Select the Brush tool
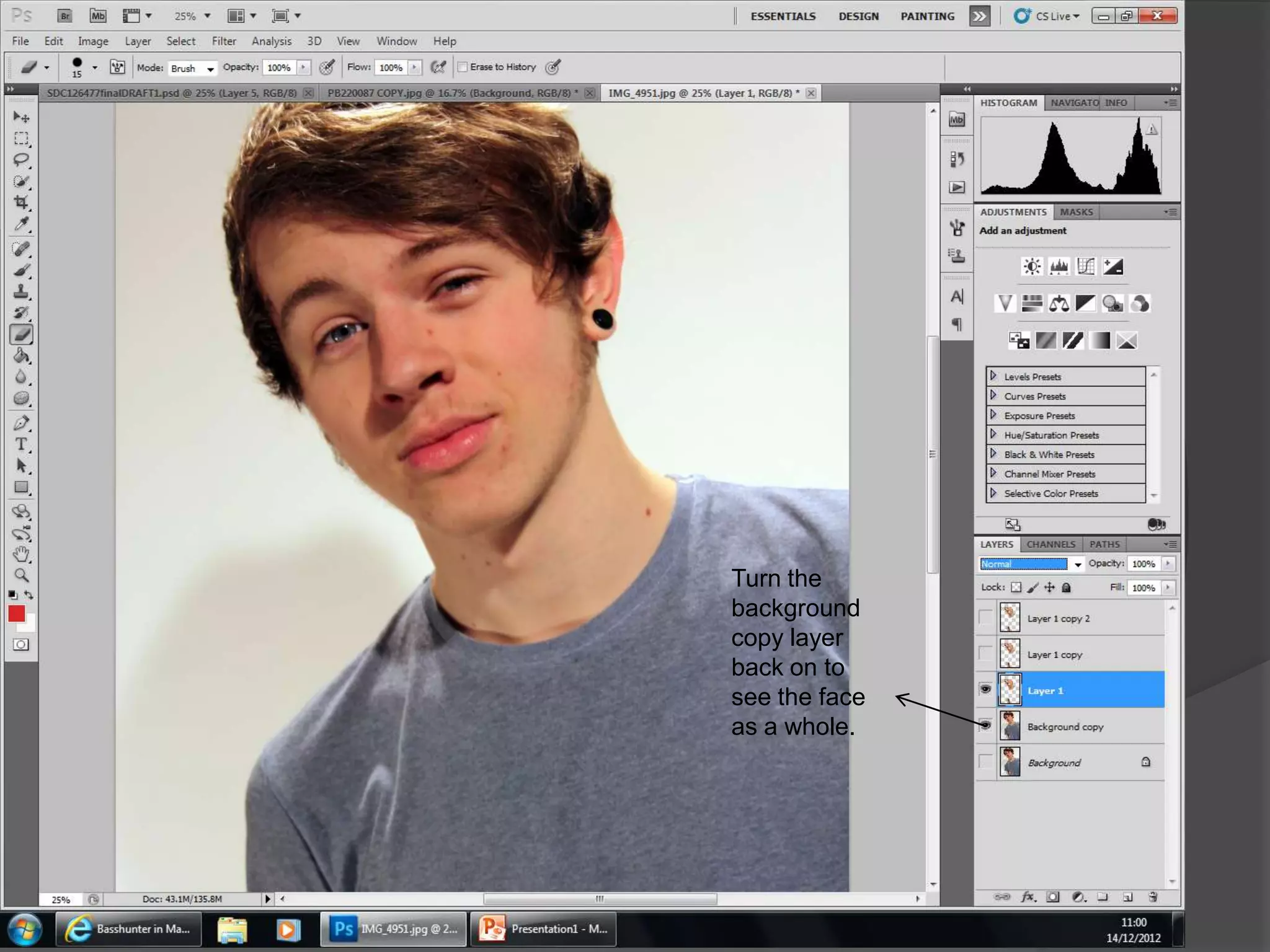The width and height of the screenshot is (1270, 952). pyautogui.click(x=21, y=270)
